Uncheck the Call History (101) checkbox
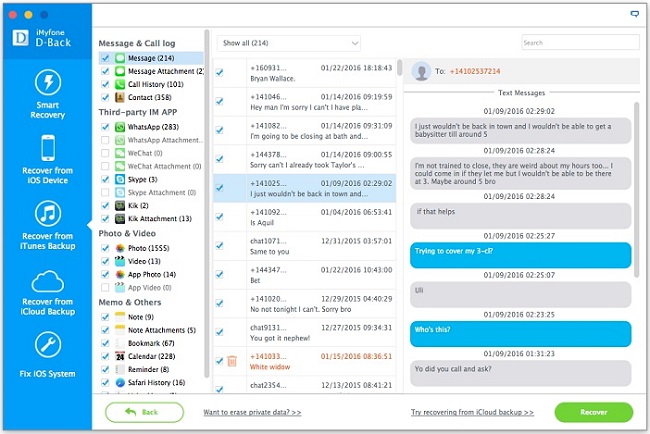The image size is (650, 434). [105, 84]
